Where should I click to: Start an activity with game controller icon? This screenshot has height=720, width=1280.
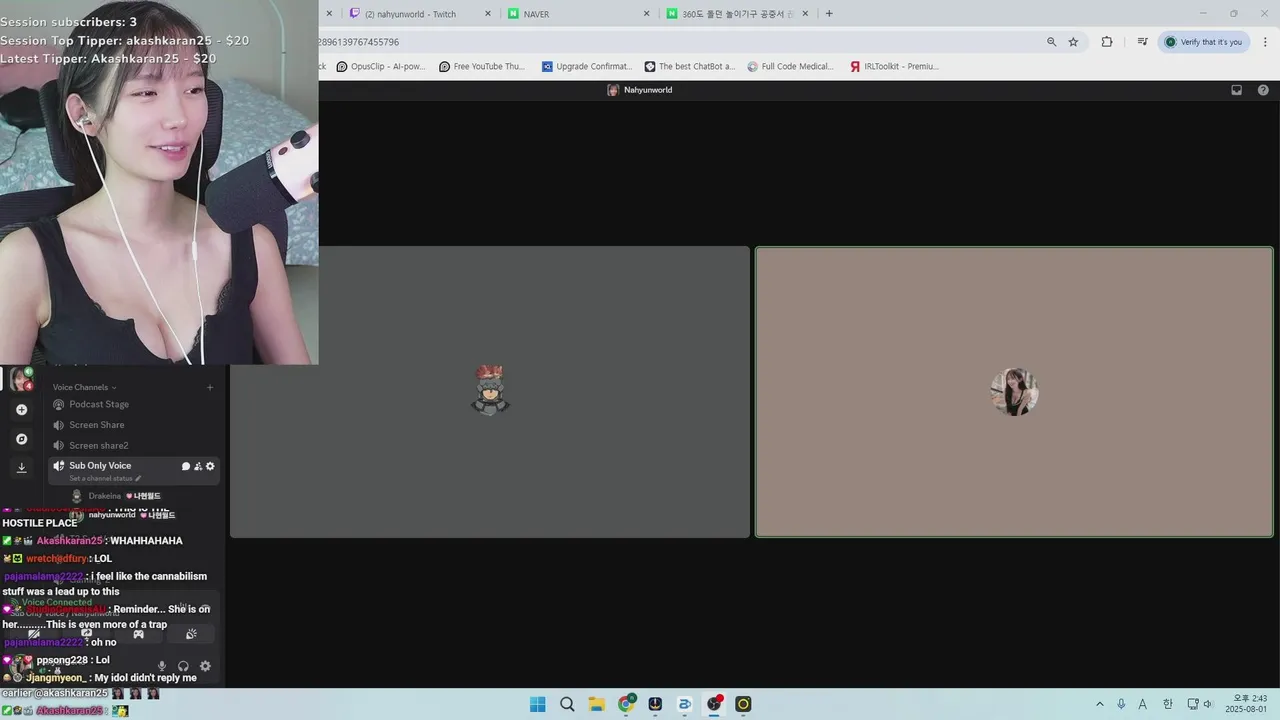click(138, 634)
